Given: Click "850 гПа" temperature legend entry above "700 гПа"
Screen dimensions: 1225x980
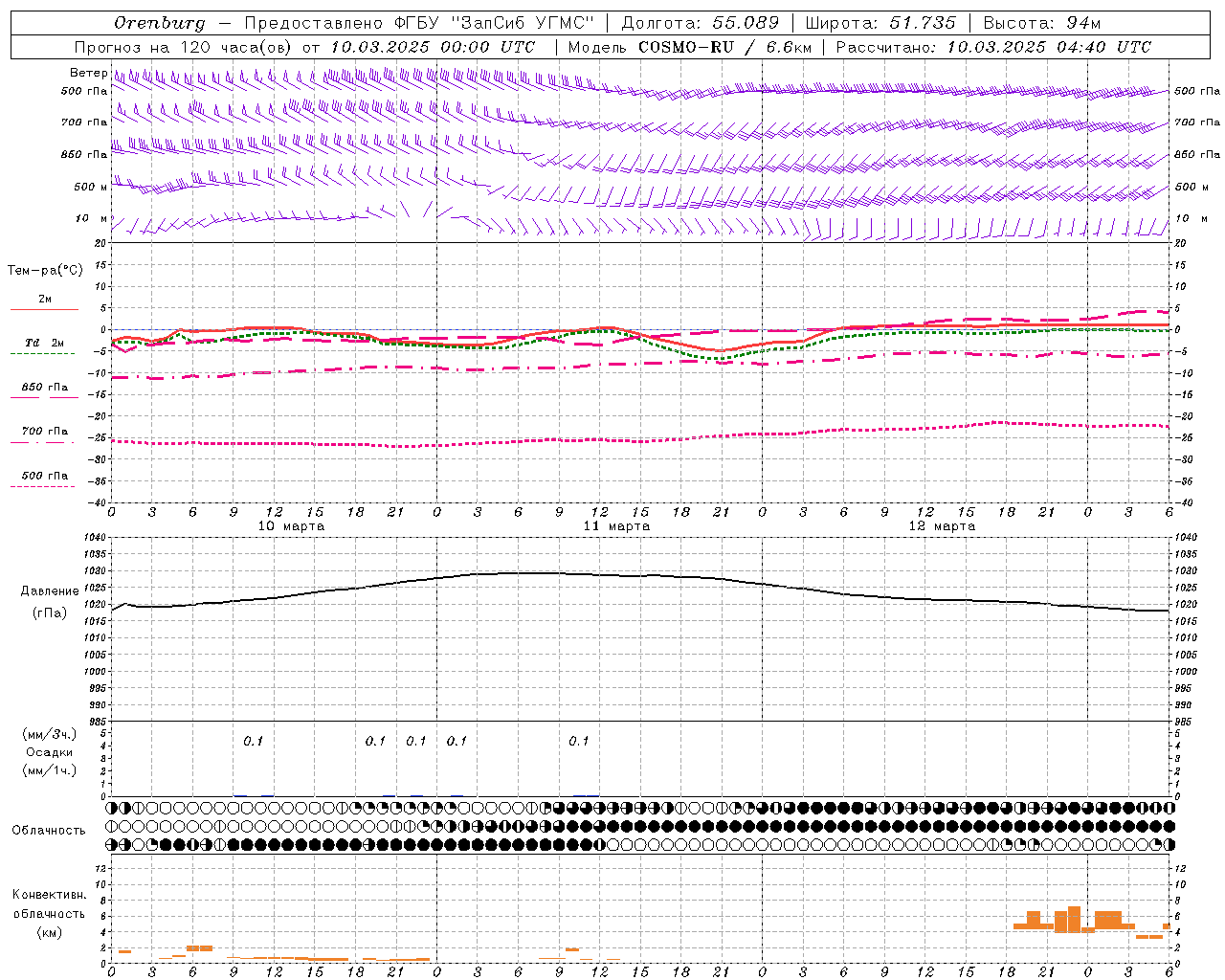Looking at the screenshot, I should 44,388.
